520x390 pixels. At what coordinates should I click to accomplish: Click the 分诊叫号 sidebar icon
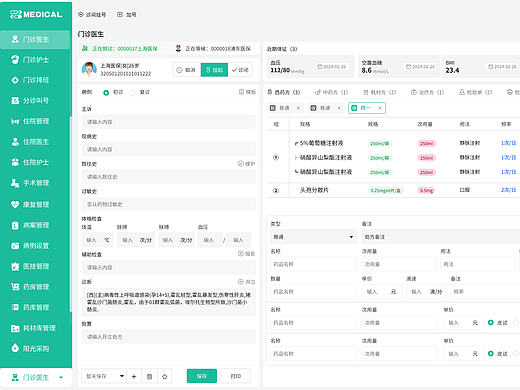(15, 101)
